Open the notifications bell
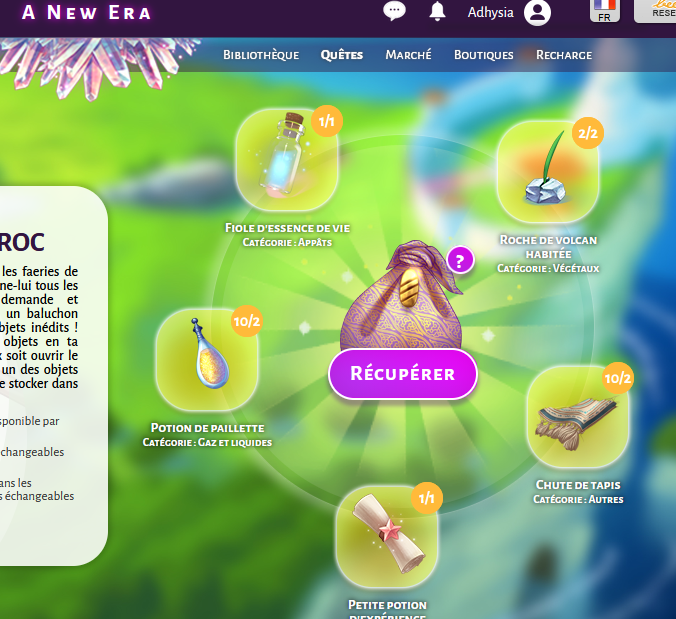This screenshot has width=676, height=619. coord(437,11)
